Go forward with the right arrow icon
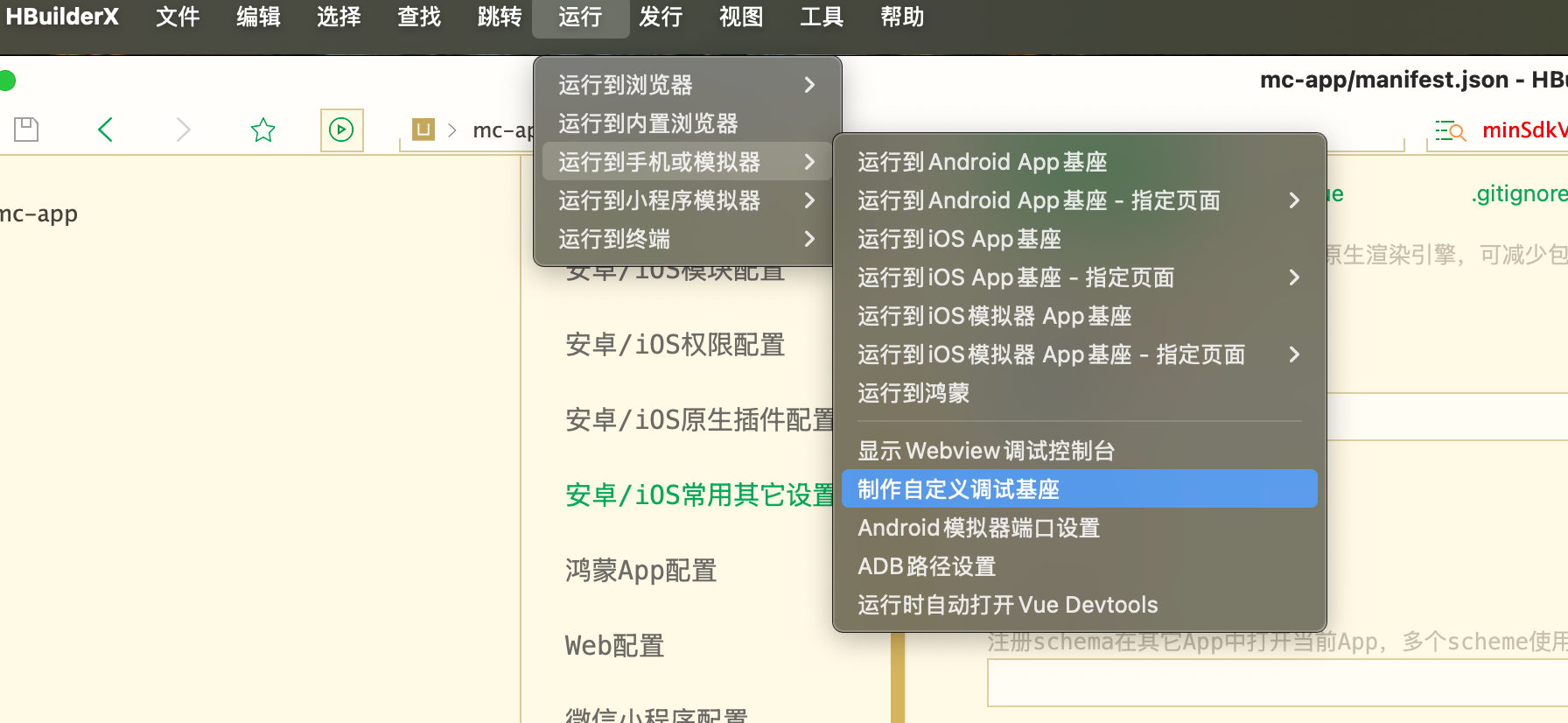Viewport: 1568px width, 723px height. [x=183, y=130]
